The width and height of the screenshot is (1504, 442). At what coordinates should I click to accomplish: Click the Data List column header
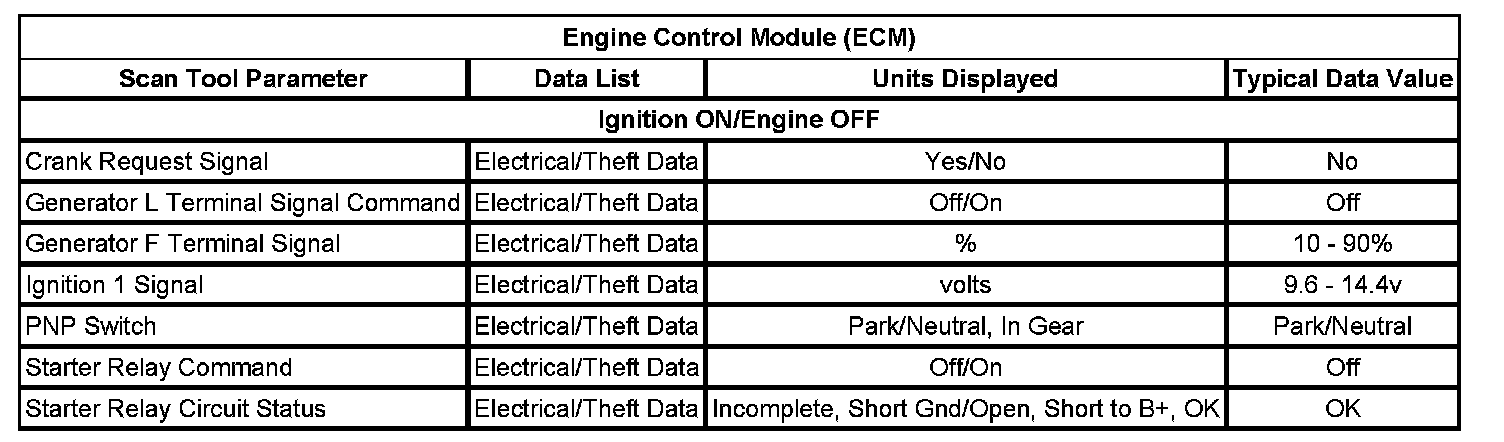(586, 78)
